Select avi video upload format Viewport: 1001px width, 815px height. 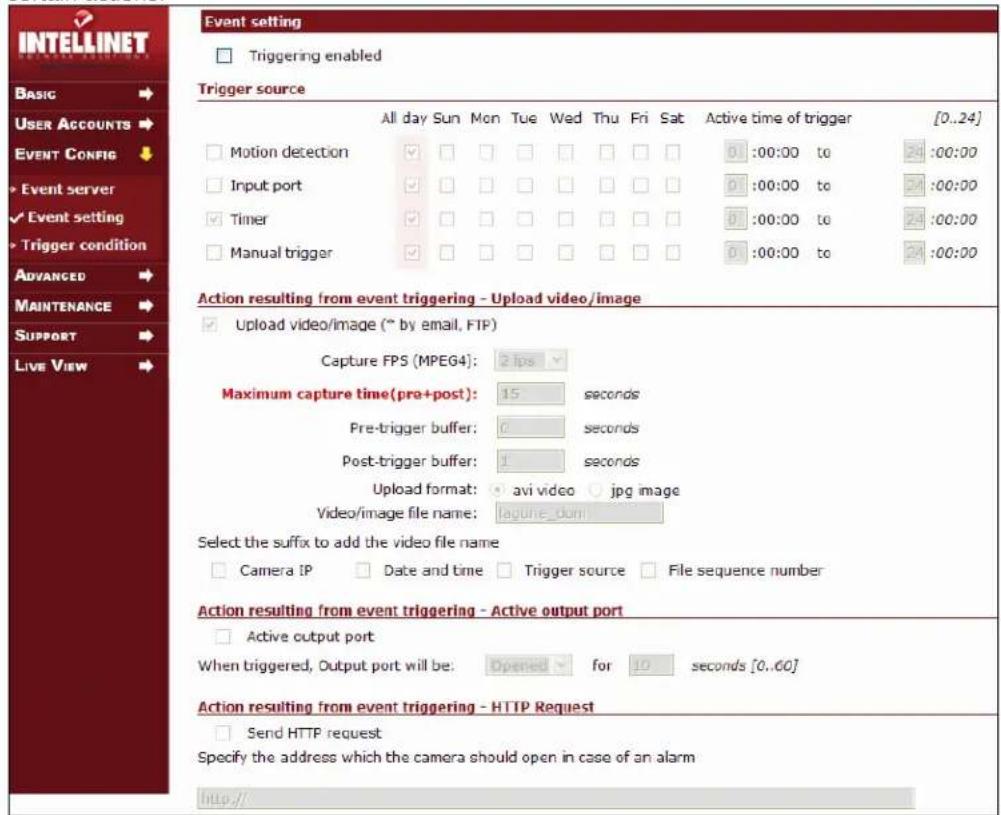tap(497, 490)
